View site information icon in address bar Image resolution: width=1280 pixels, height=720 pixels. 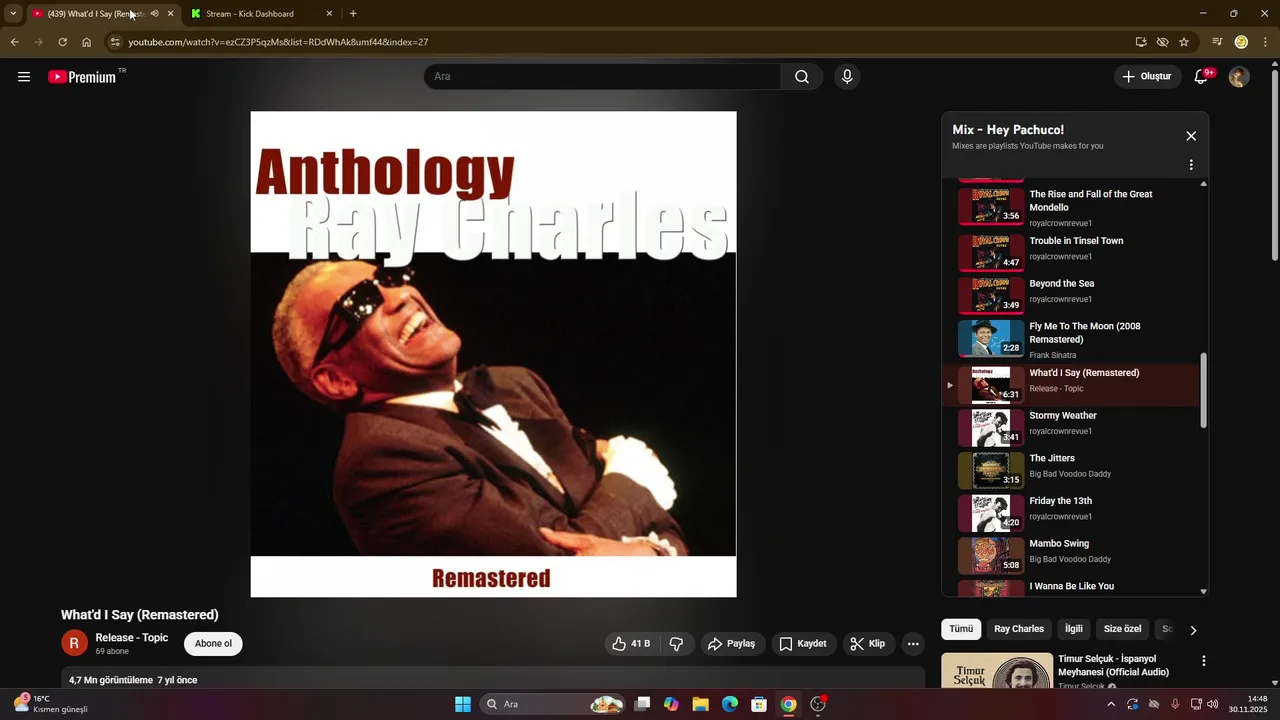(115, 42)
